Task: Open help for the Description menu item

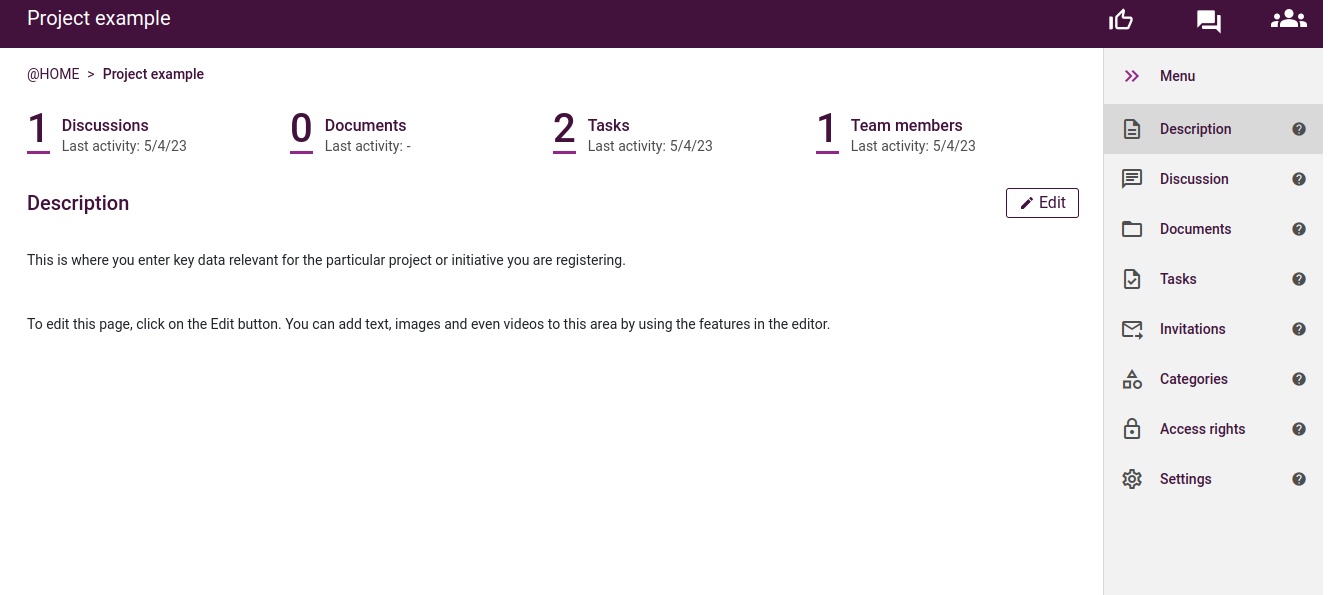Action: [x=1299, y=129]
